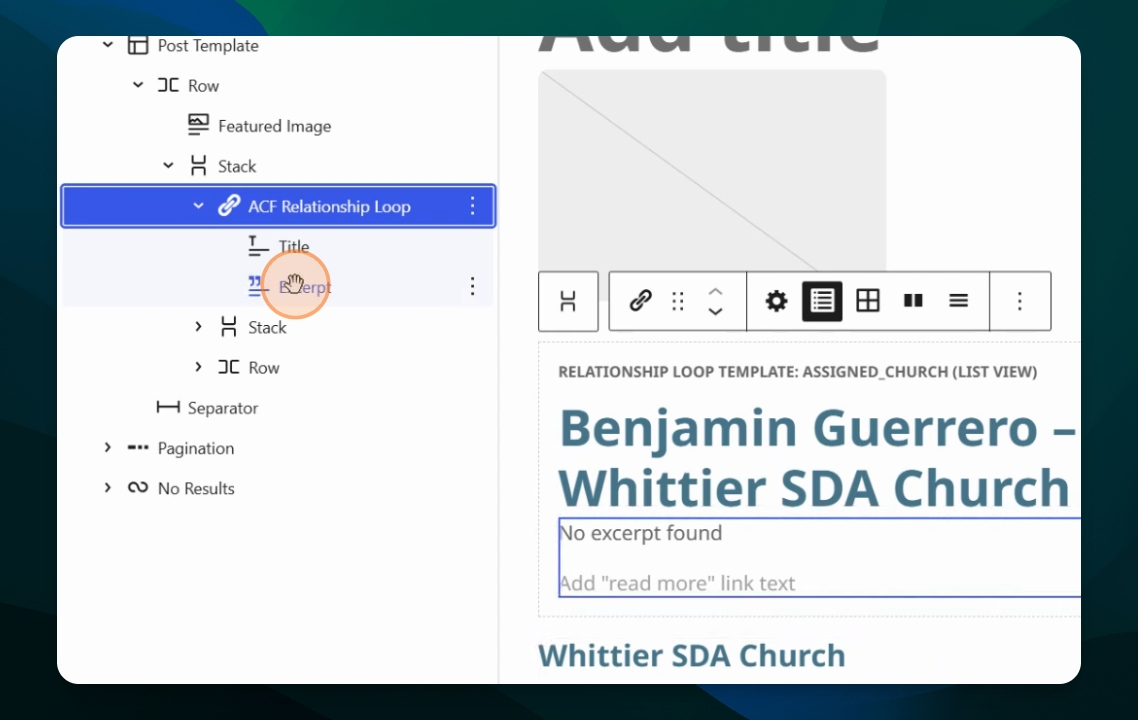Screen dimensions: 1138x720
Task: Click the Whittier SDA Church lower heading
Action: tap(692, 655)
